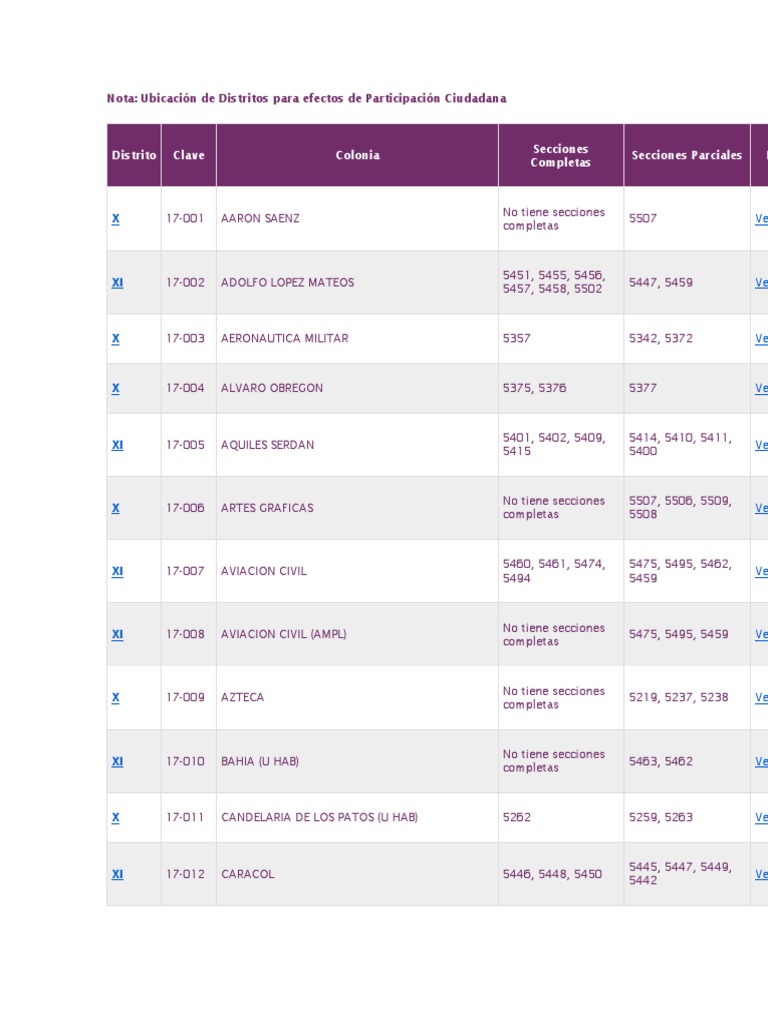This screenshot has width=768, height=1024.
Task: Click the Colonia column header
Action: (357, 155)
